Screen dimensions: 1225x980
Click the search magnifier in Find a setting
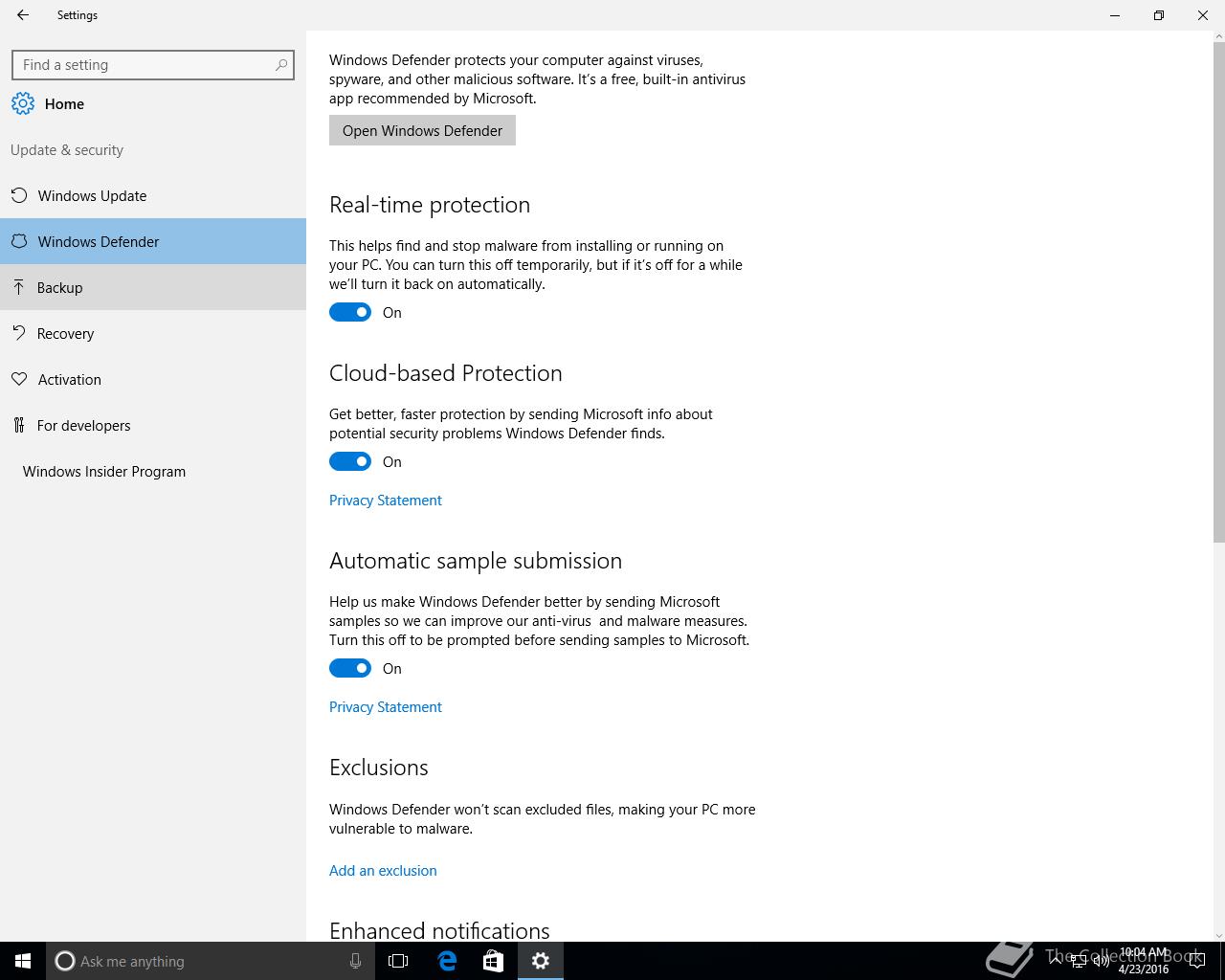pos(280,65)
